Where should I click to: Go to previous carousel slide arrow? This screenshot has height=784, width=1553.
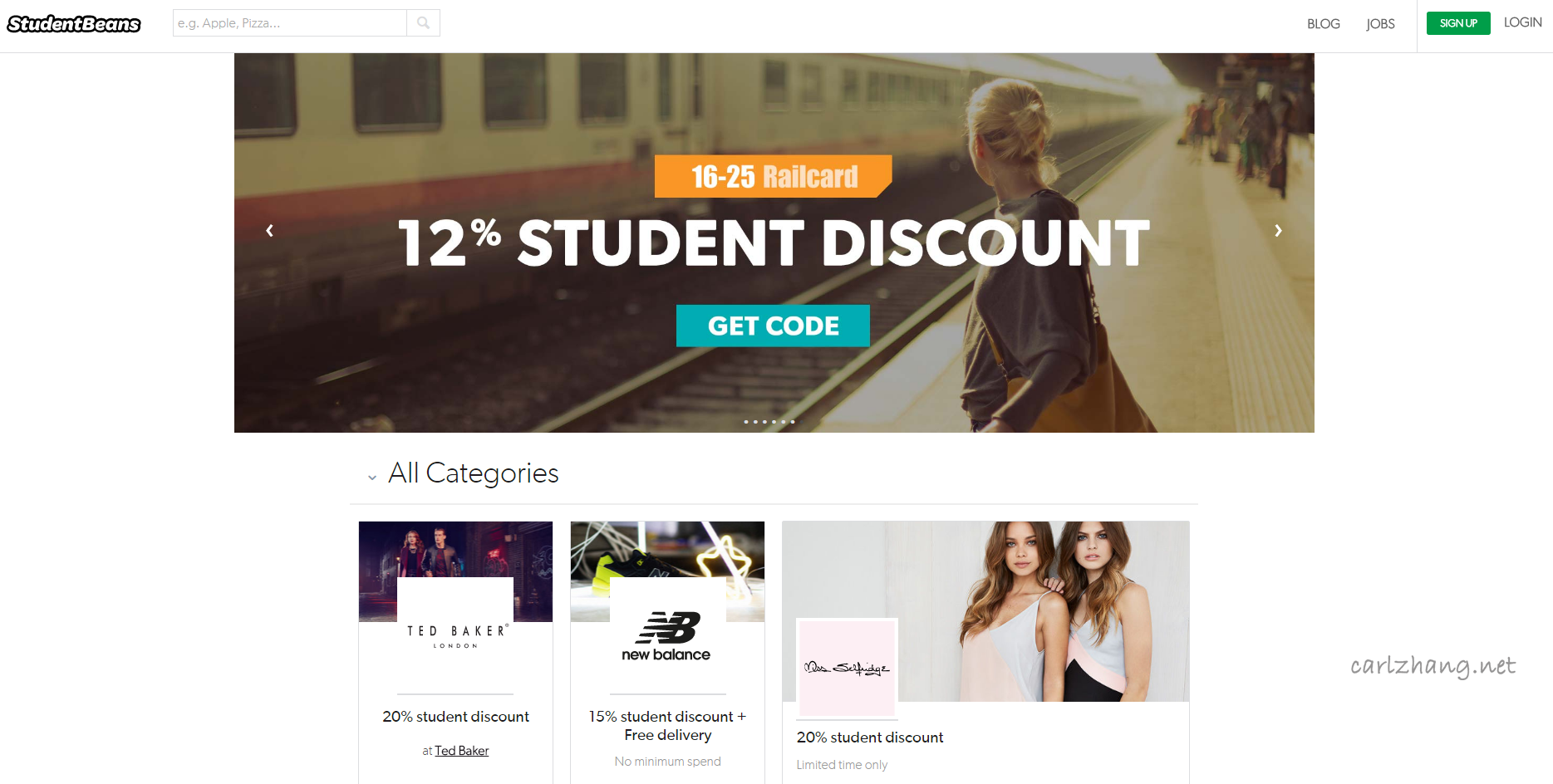pos(269,231)
